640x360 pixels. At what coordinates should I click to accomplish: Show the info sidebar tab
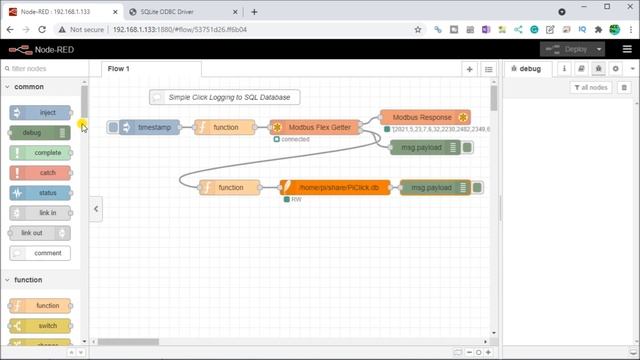pos(564,69)
